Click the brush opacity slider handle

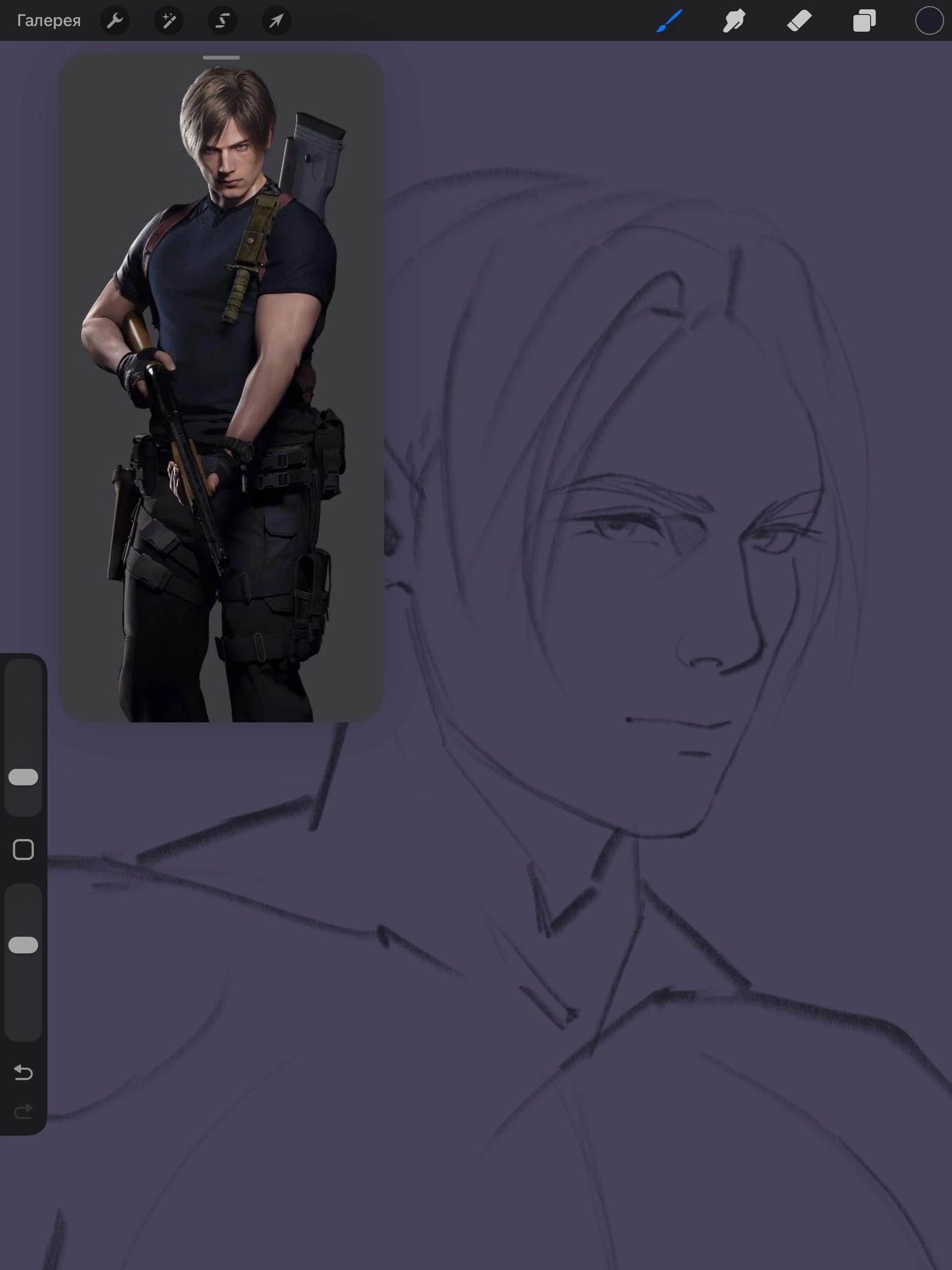pos(23,945)
